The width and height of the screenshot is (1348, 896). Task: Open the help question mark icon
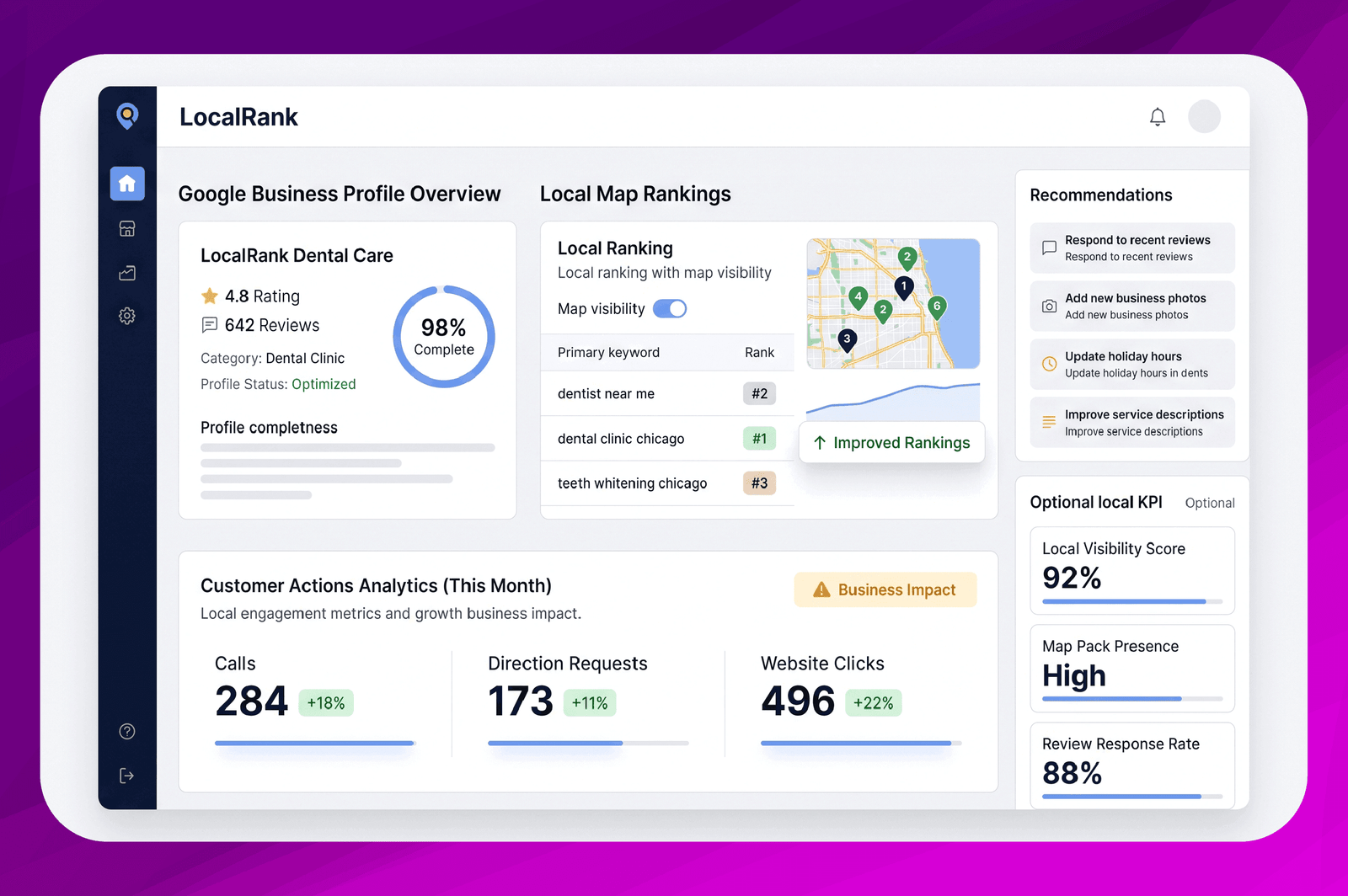coord(127,731)
